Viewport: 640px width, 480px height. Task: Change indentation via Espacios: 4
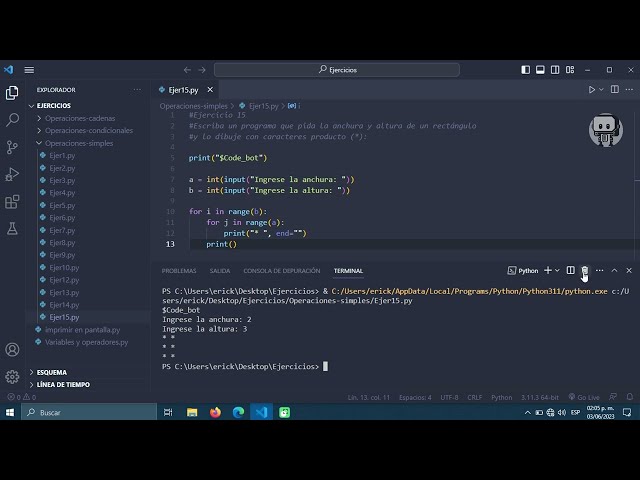point(415,397)
